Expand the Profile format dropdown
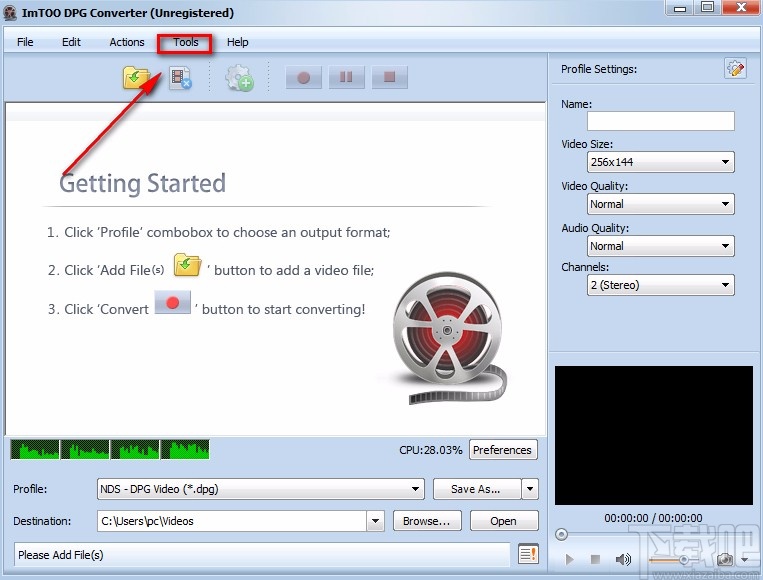 pyautogui.click(x=260, y=489)
